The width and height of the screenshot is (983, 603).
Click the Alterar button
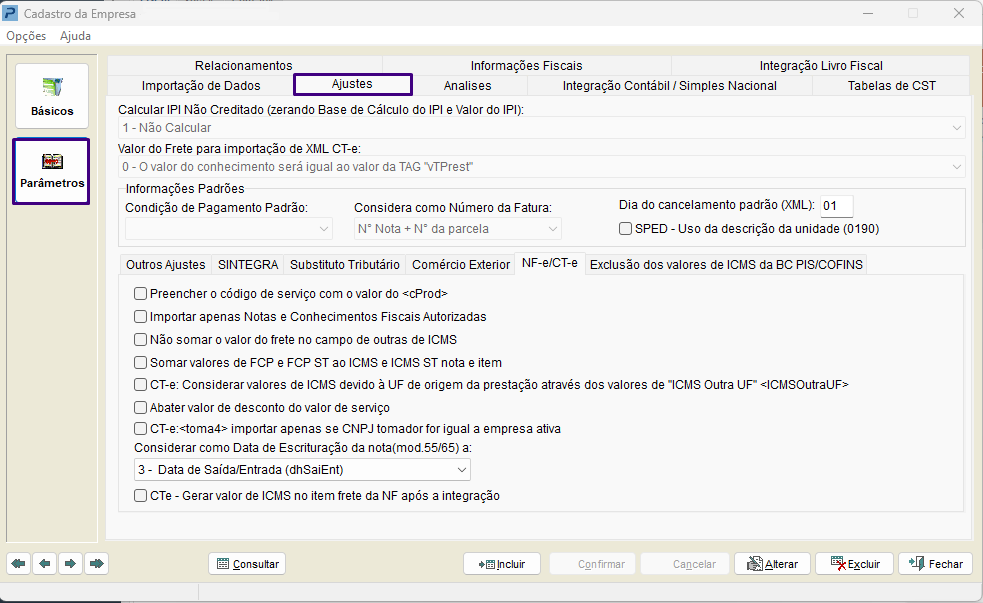click(x=772, y=564)
